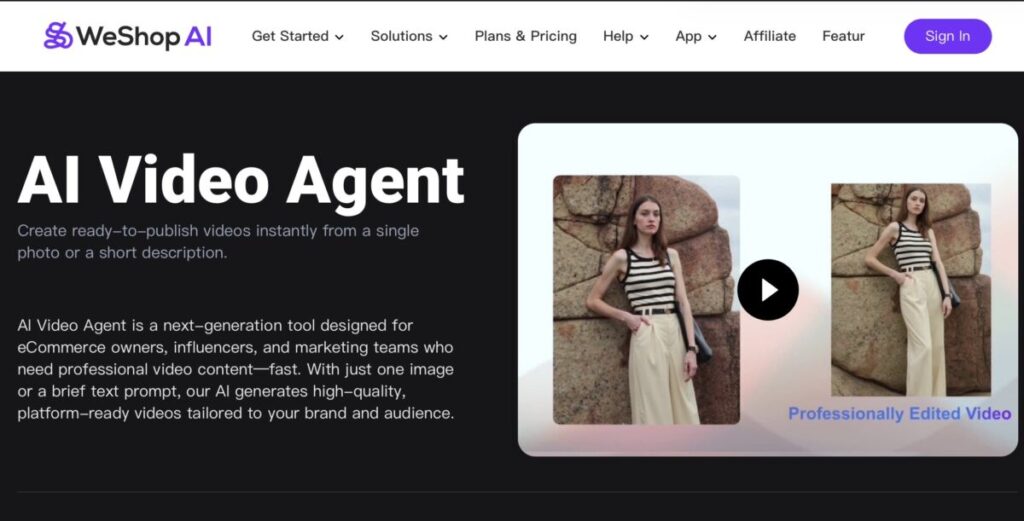Click the truncated Featur nav link
Image resolution: width=1024 pixels, height=521 pixels.
click(843, 36)
